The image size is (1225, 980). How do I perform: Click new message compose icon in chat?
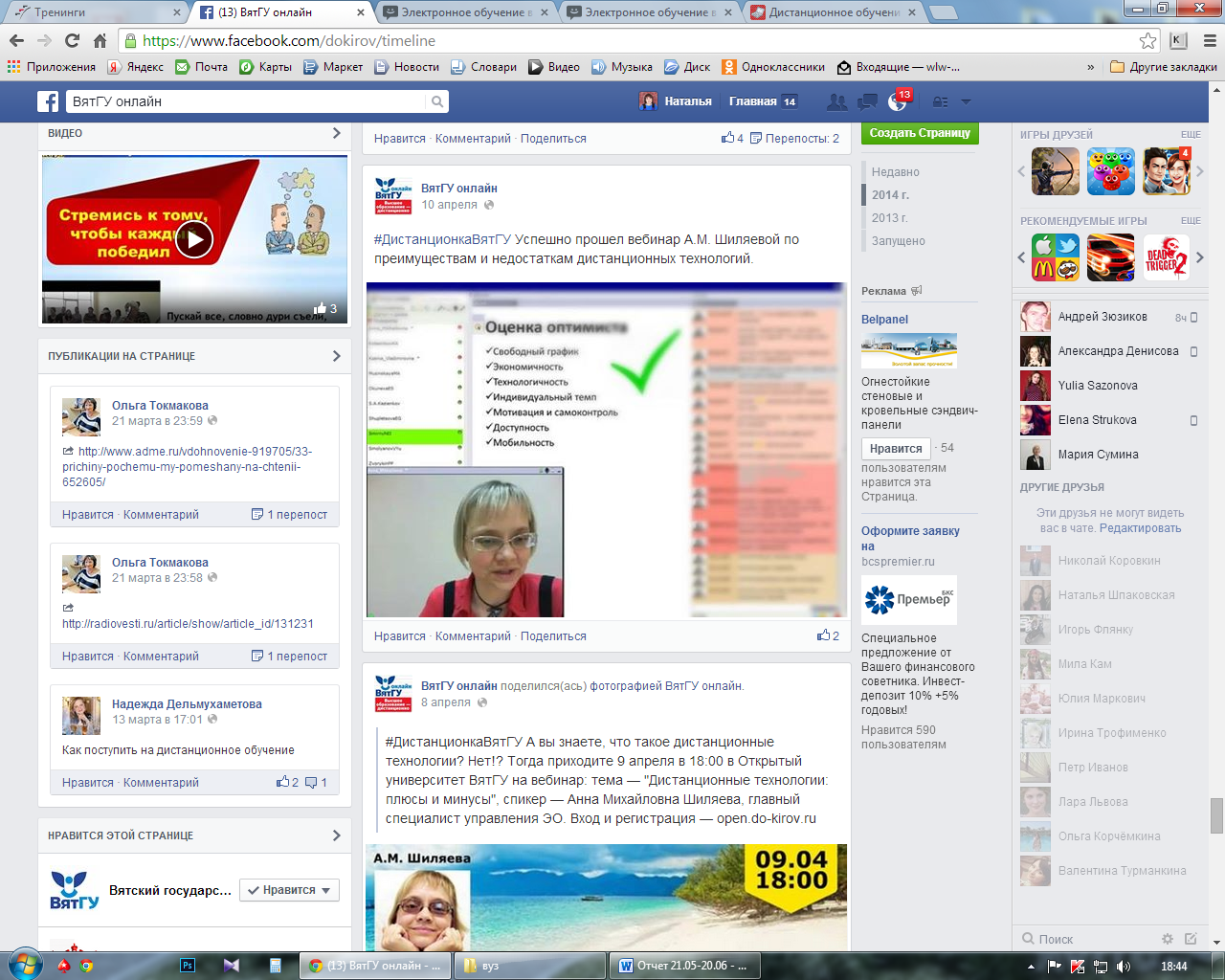tap(1191, 939)
